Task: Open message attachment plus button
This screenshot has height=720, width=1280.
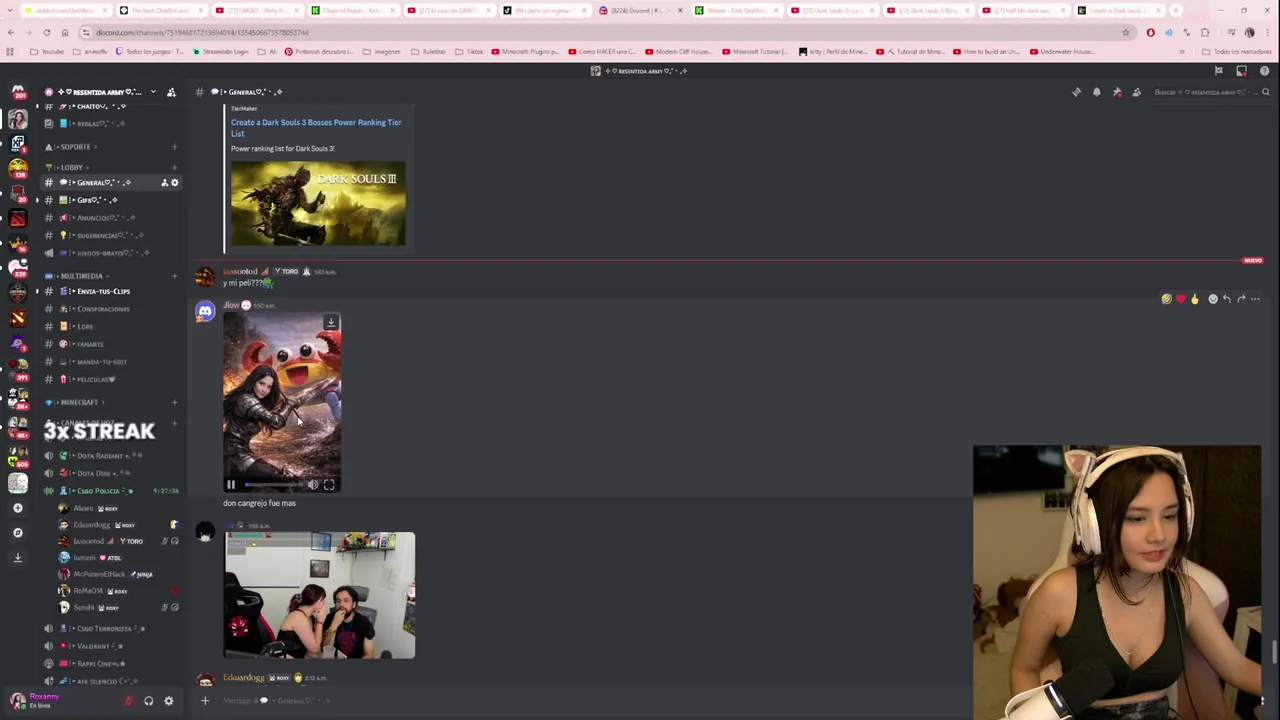Action: [x=205, y=701]
